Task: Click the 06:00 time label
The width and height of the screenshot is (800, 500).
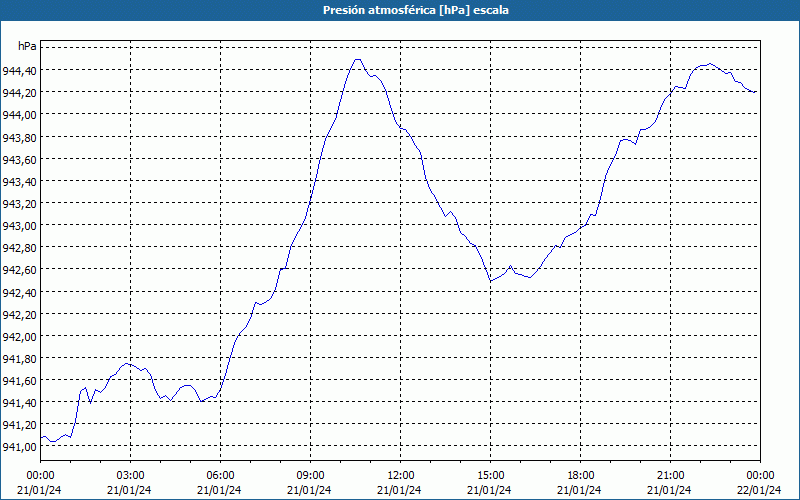Action: click(220, 476)
